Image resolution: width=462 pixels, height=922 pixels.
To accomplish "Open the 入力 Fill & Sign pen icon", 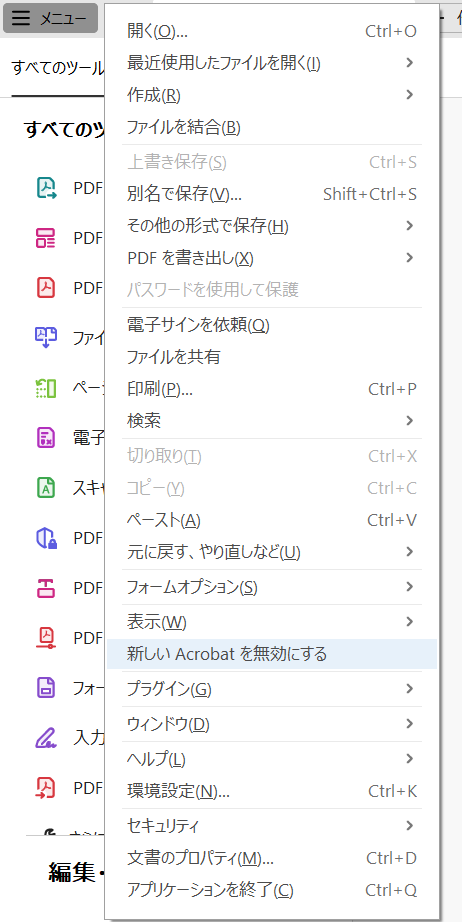I will [x=46, y=737].
